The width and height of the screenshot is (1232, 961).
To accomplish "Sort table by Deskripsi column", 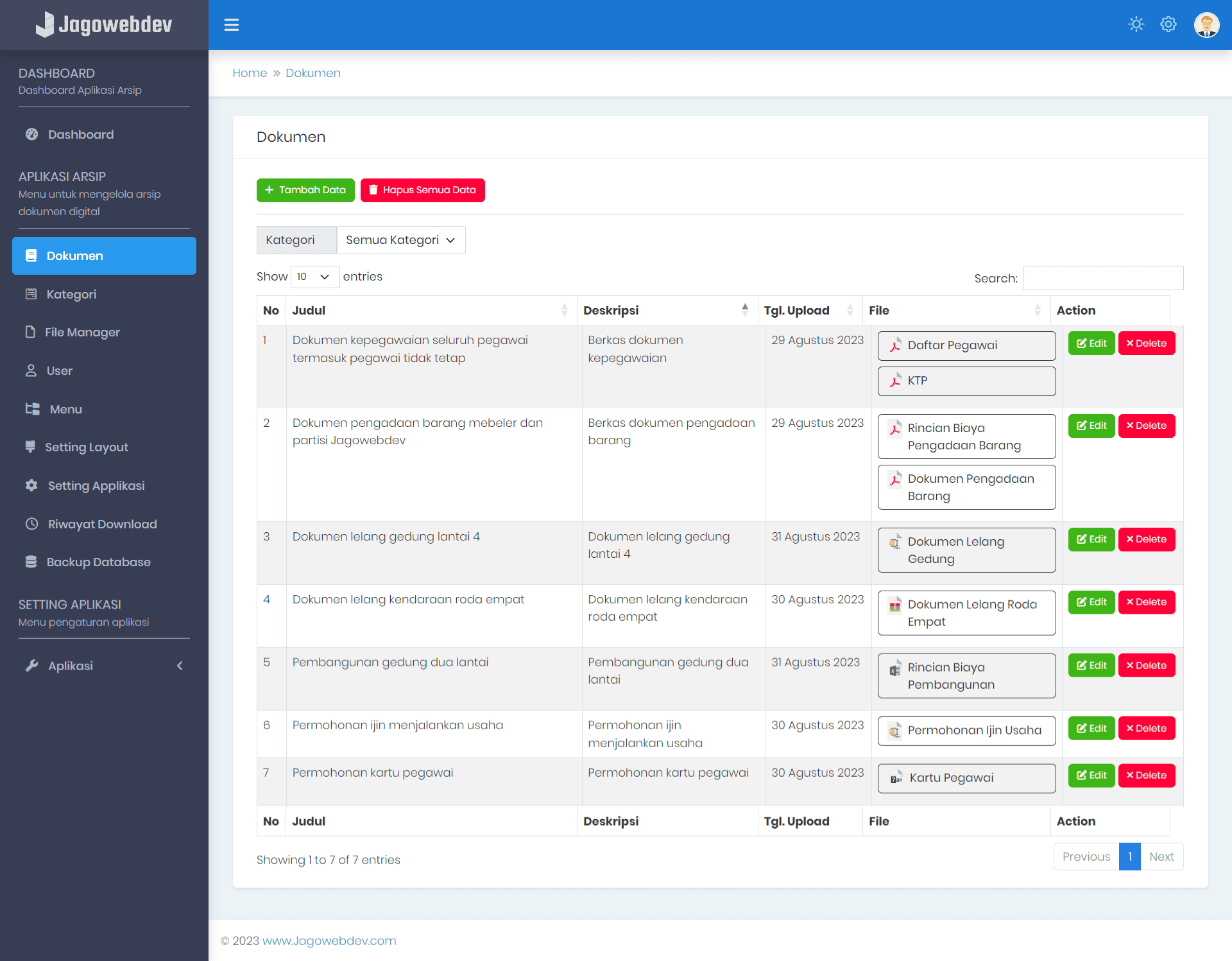I will coord(667,310).
